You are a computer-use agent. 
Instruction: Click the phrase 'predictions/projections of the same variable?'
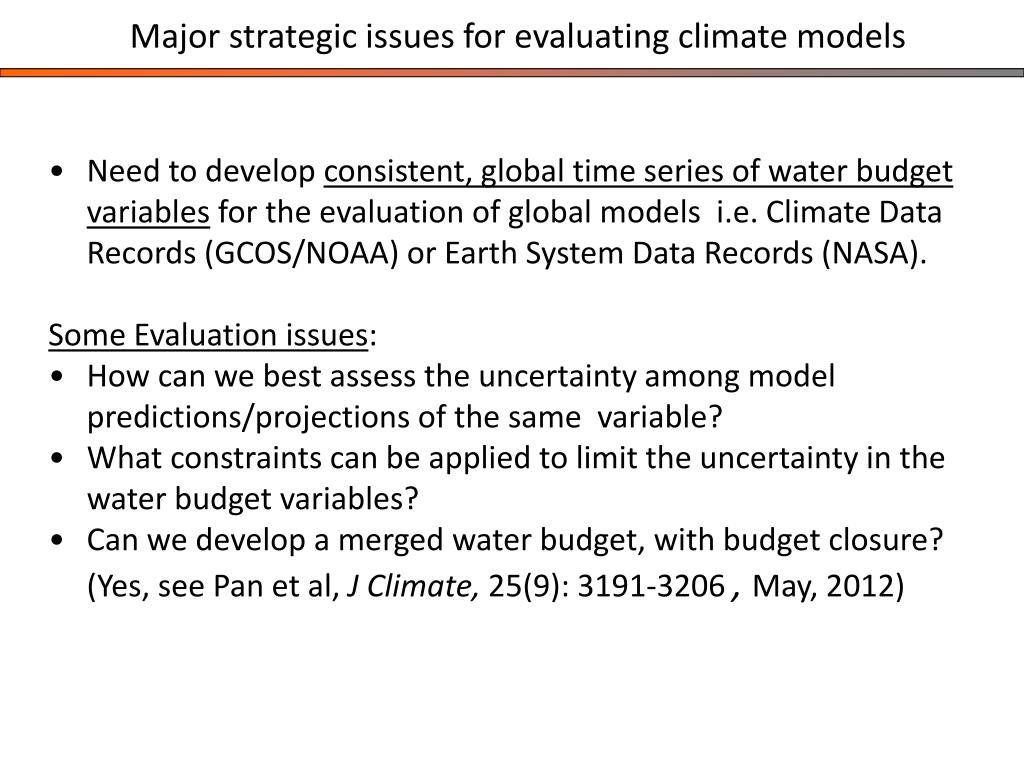click(404, 418)
